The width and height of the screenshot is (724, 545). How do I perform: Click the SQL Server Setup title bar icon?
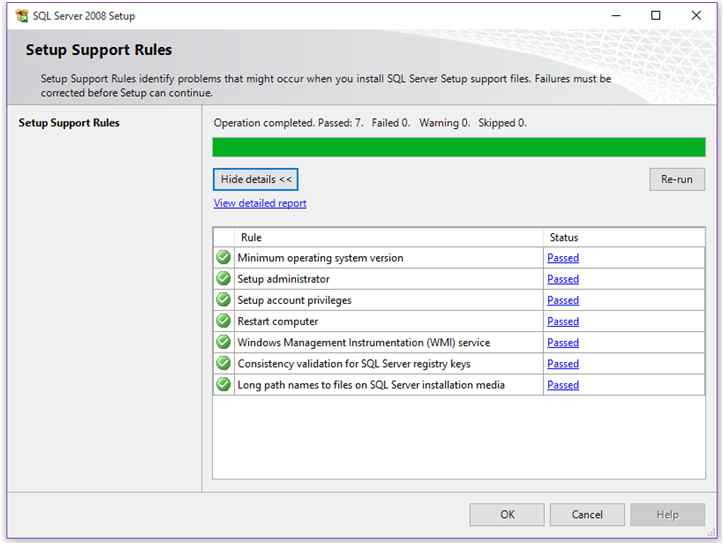point(22,16)
